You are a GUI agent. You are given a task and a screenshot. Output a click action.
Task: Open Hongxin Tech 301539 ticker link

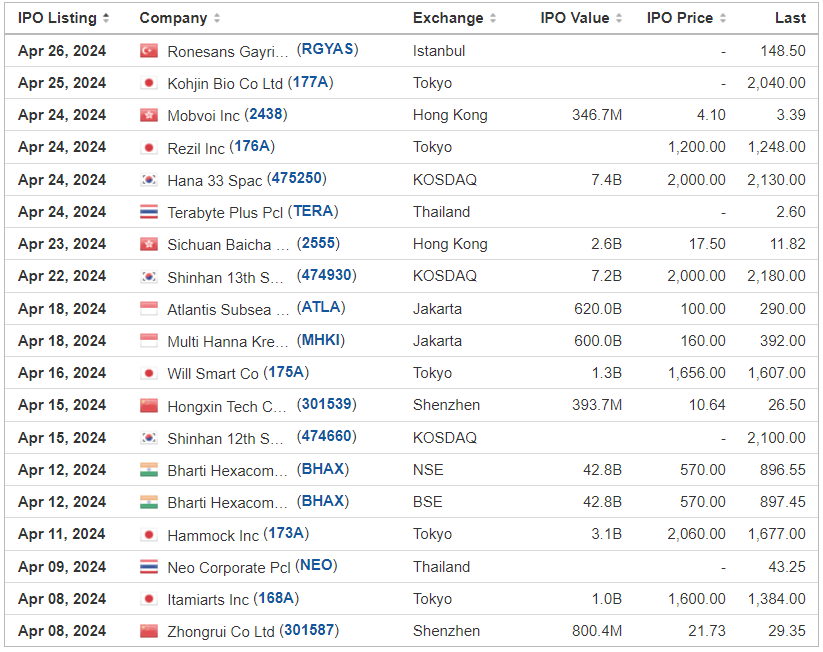pyautogui.click(x=326, y=404)
